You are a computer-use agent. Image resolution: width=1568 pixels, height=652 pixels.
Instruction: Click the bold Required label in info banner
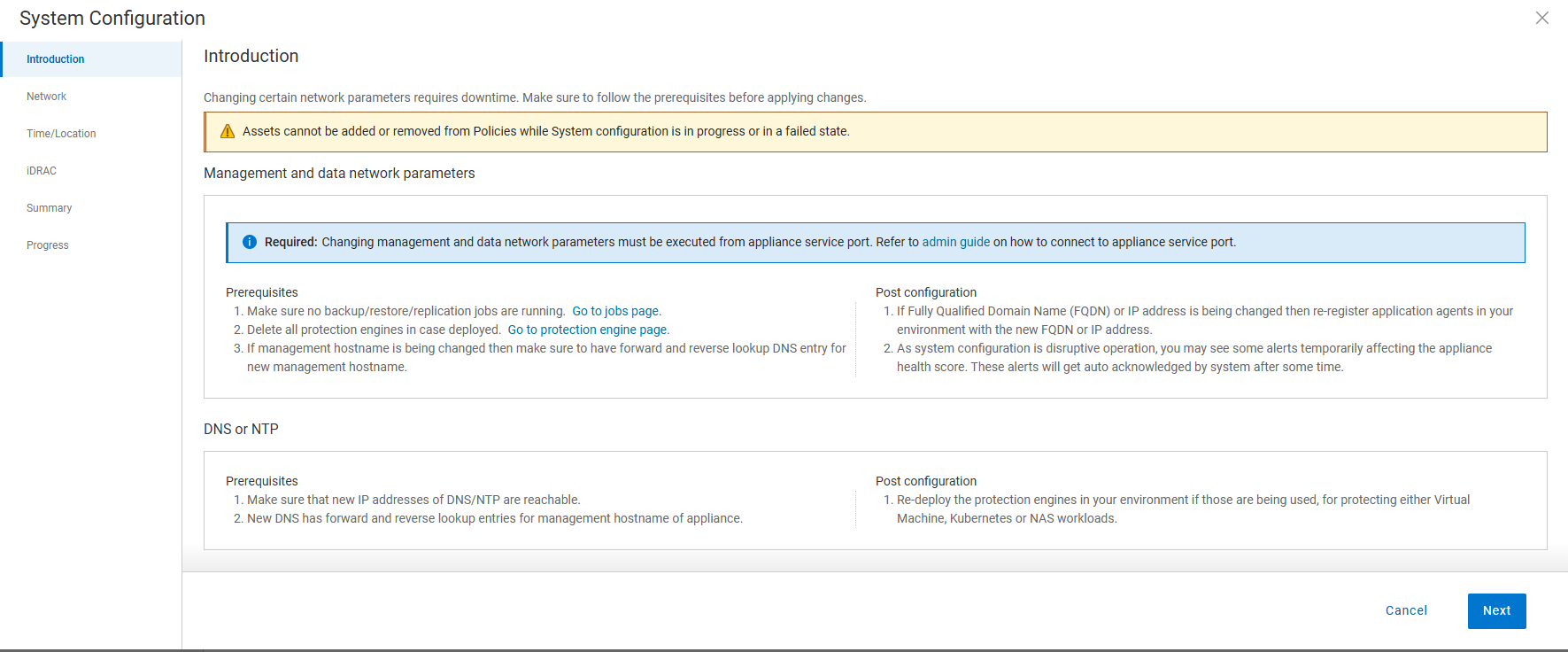pos(290,242)
